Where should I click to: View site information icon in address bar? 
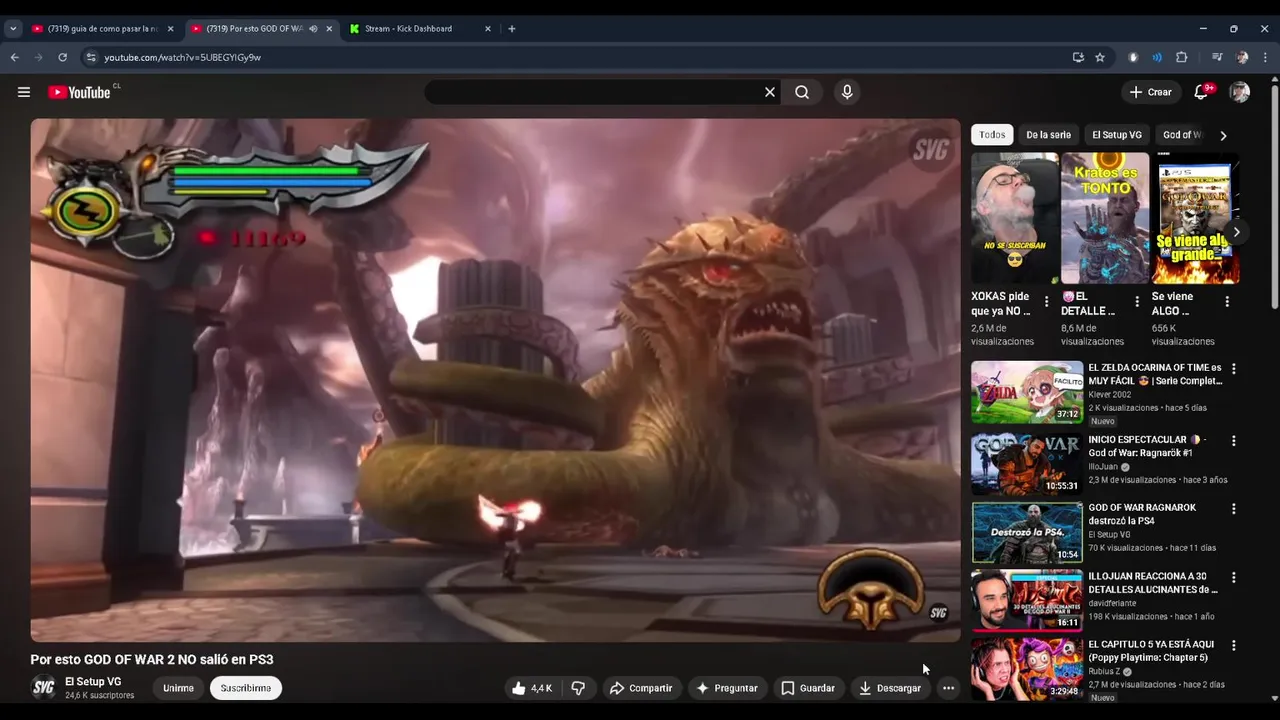[91, 57]
